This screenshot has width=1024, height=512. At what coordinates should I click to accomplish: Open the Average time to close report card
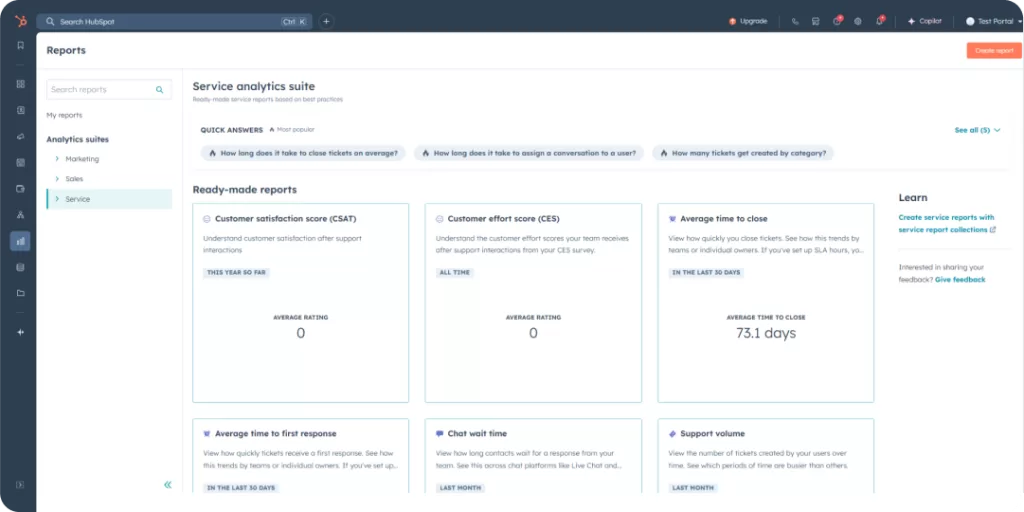pyautogui.click(x=765, y=302)
